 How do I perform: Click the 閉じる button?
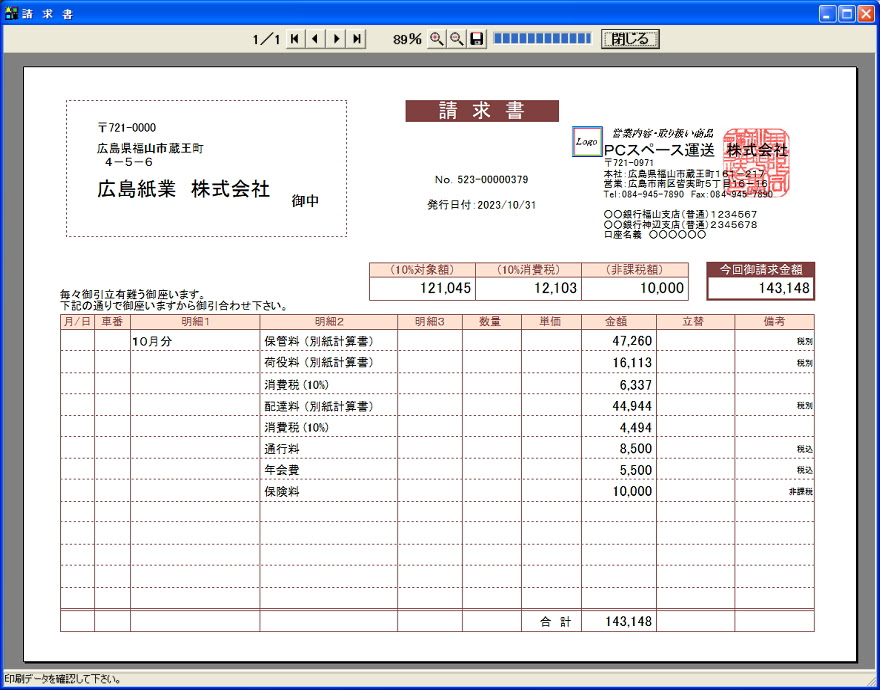630,39
